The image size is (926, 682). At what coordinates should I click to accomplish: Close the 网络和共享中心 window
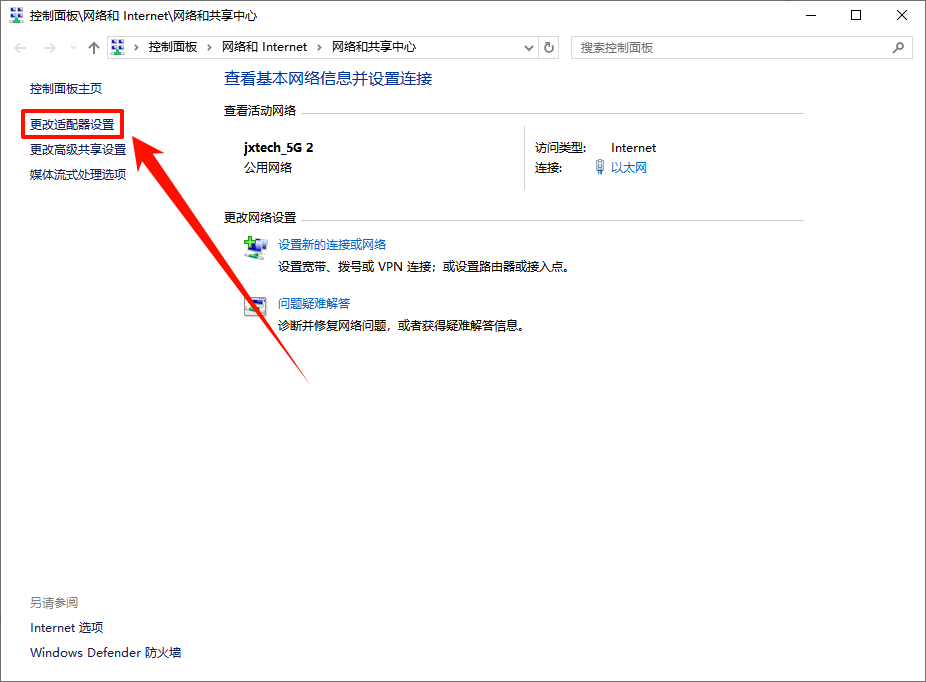902,15
